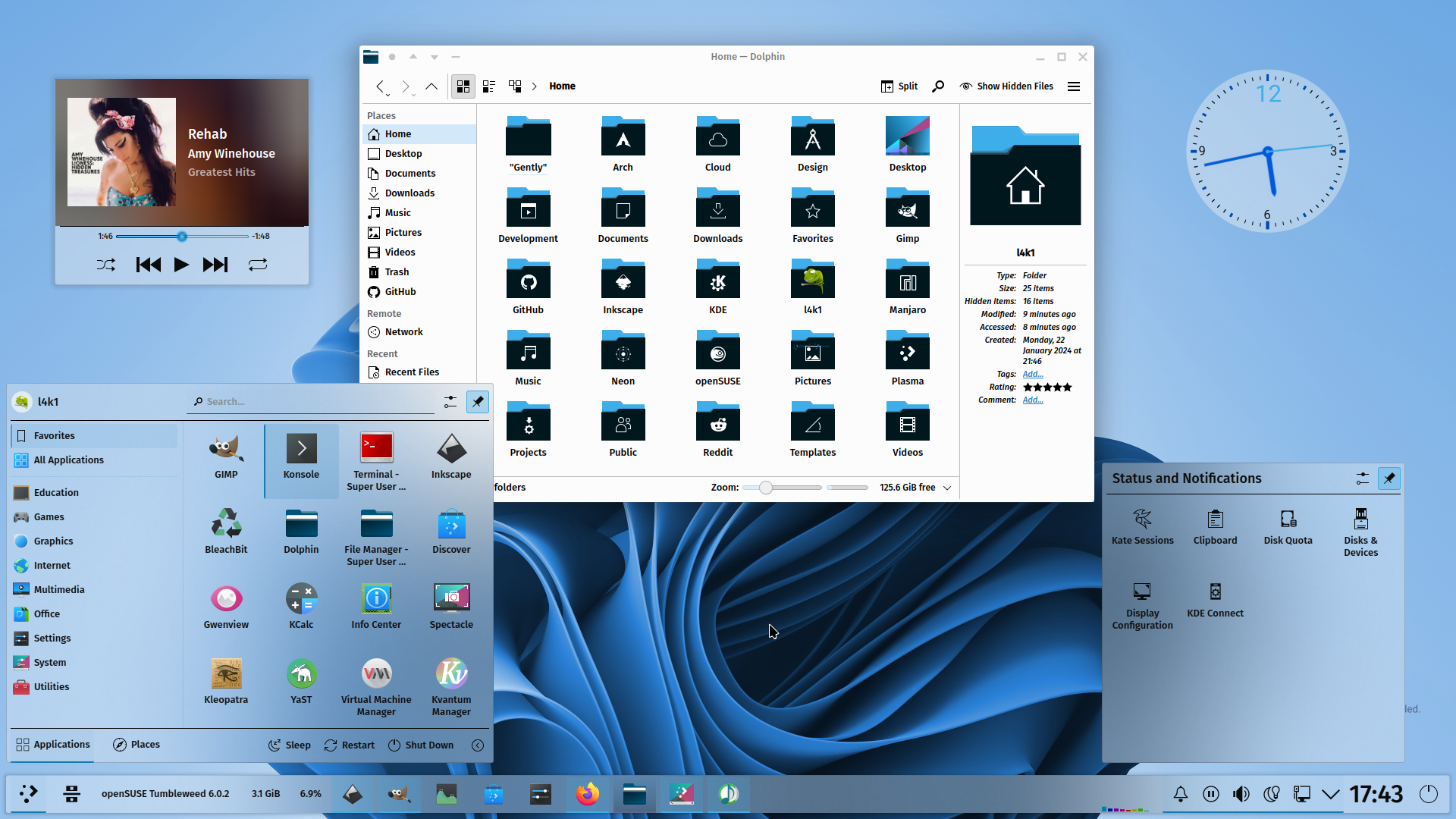The image size is (1456, 819).
Task: Open Dolphin search (magnifier) in toolbar
Action: point(938,86)
